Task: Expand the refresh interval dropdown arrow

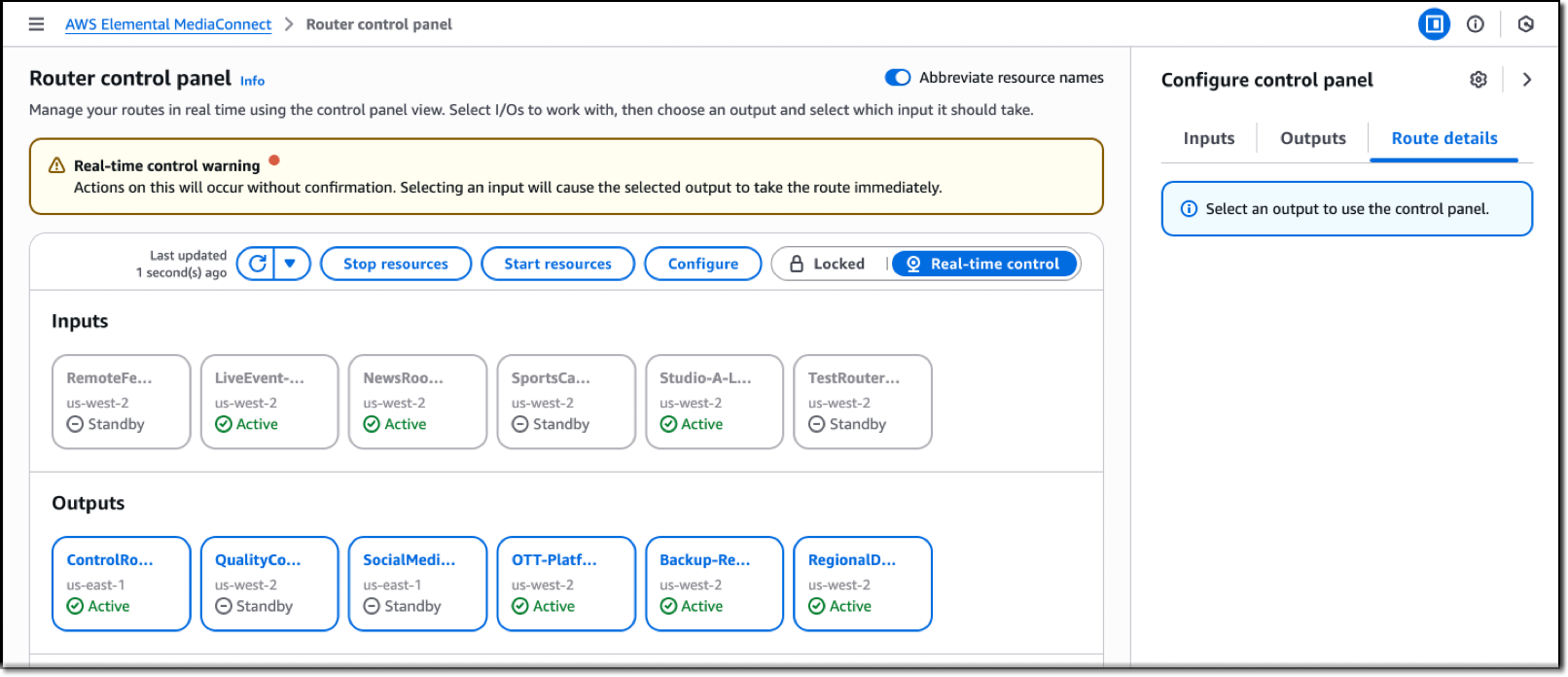Action: click(290, 264)
